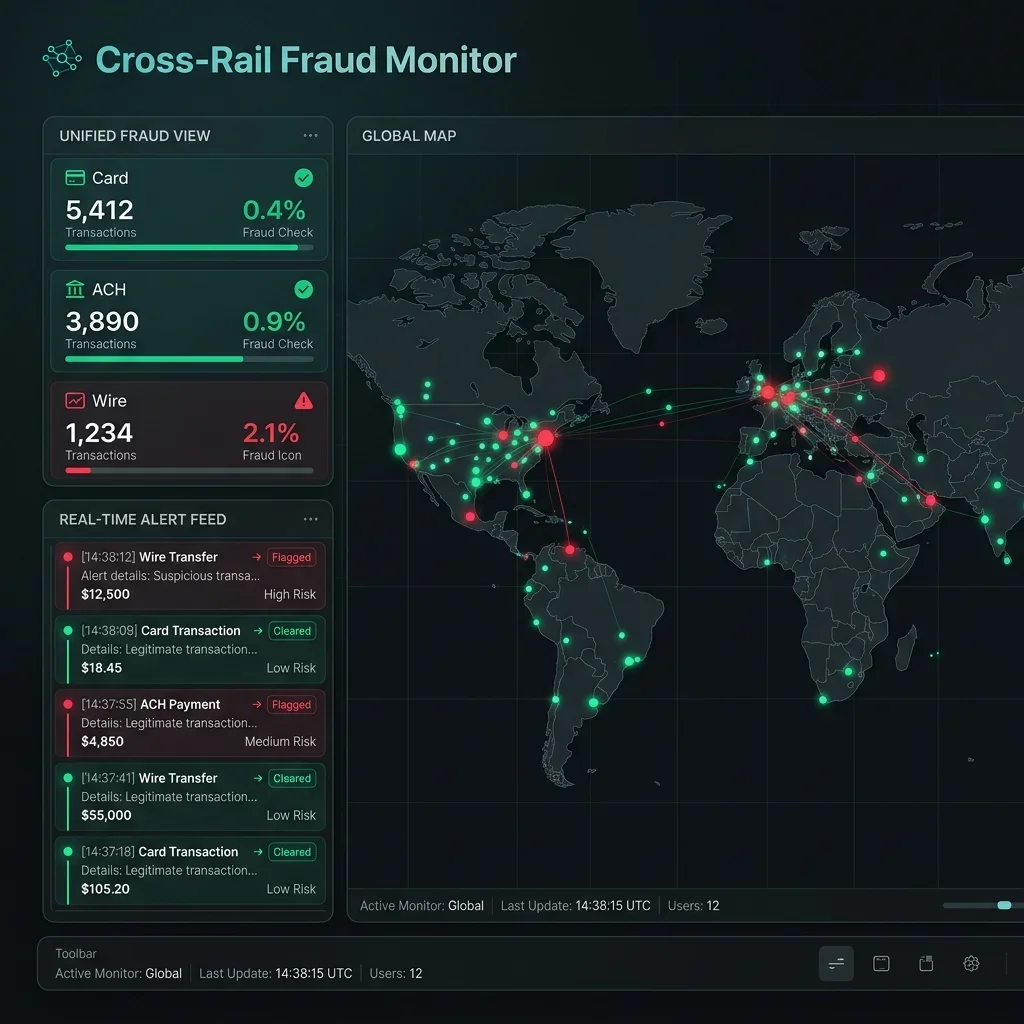Click the arrow icon on ACH Payment alert
Viewport: 1024px width, 1024px height.
click(257, 705)
